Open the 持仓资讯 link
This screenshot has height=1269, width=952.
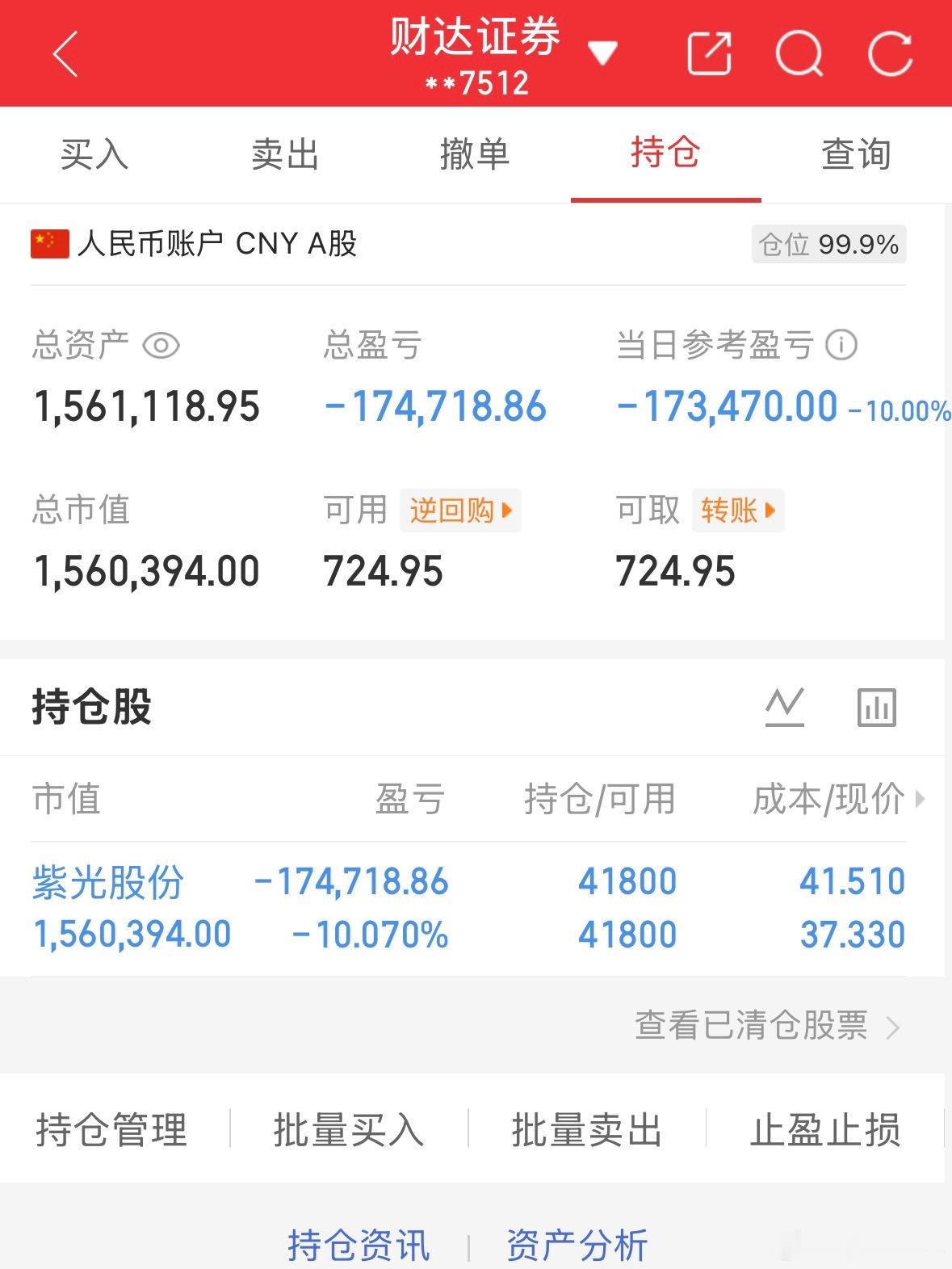[x=359, y=1245]
